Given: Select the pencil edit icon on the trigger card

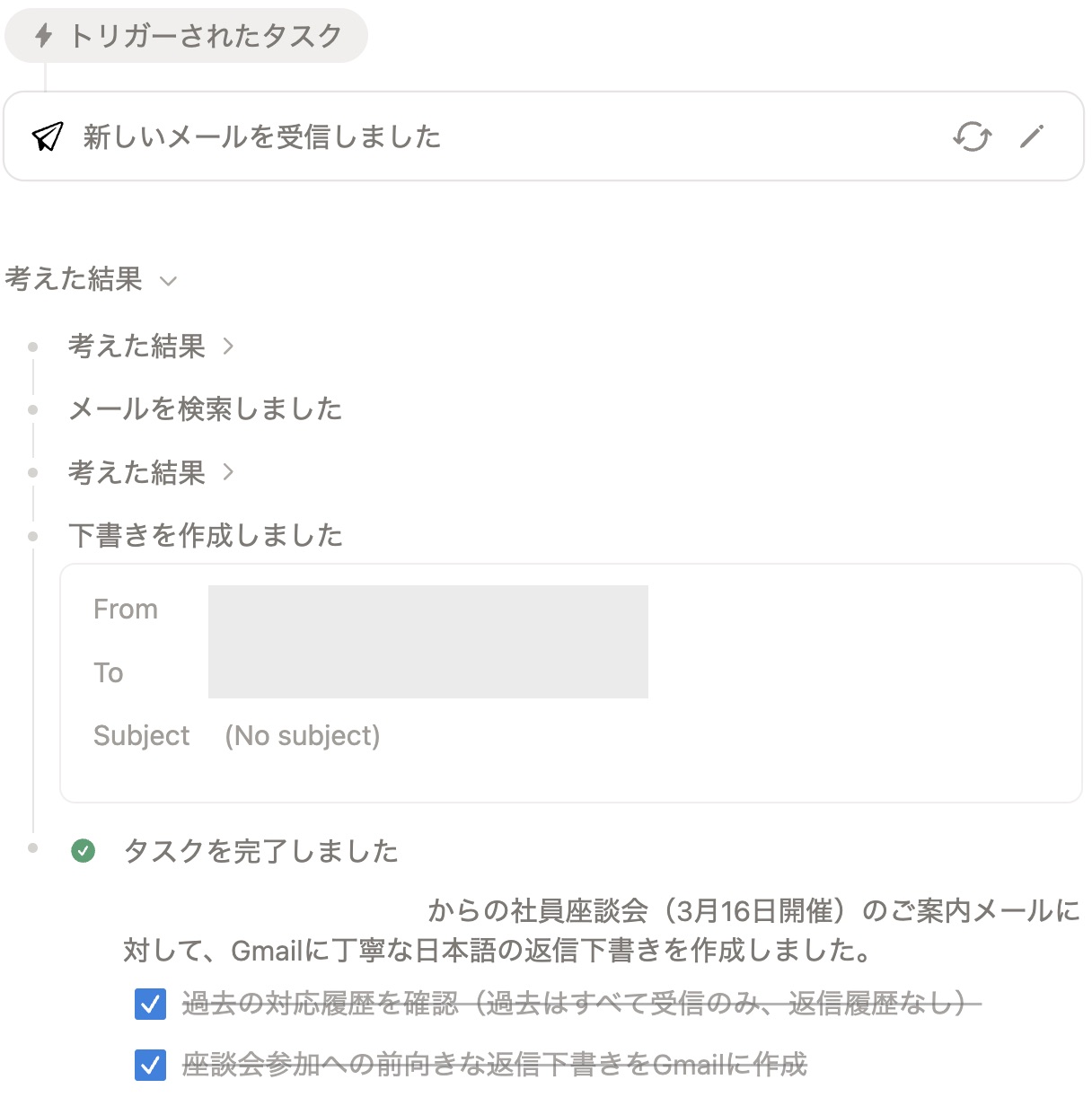Looking at the screenshot, I should (1032, 136).
